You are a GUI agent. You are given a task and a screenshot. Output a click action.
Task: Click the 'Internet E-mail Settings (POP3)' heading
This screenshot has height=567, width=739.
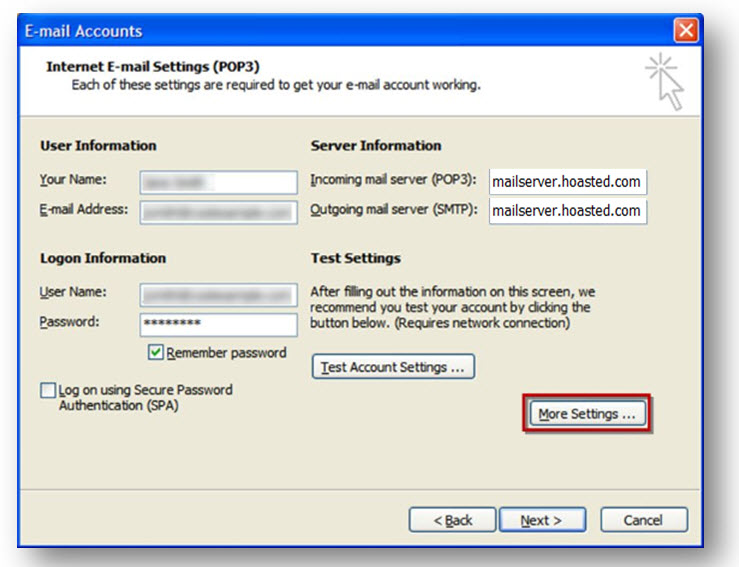click(x=153, y=66)
